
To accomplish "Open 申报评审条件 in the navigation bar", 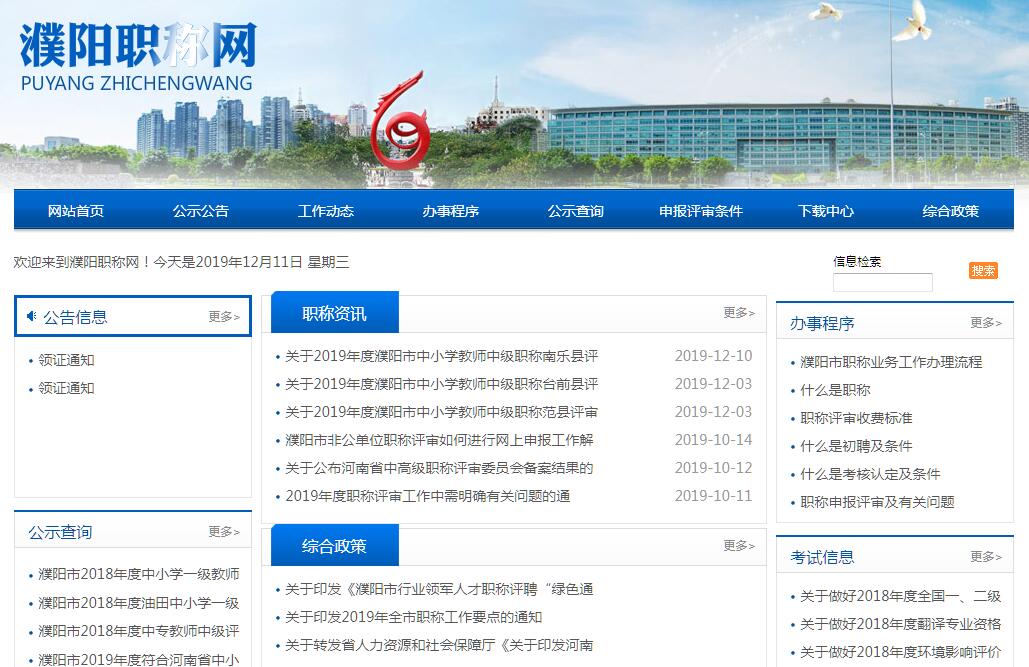I will pyautogui.click(x=700, y=211).
